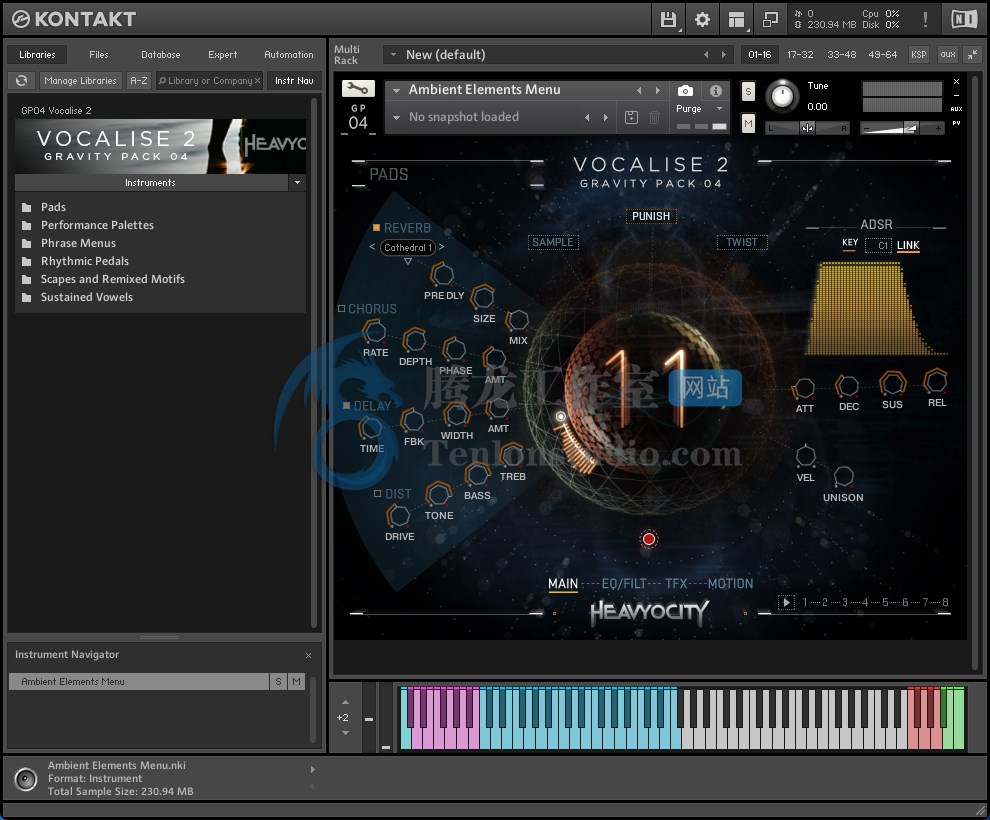Click the delay FBK knob
This screenshot has width=990, height=820.
tap(412, 420)
